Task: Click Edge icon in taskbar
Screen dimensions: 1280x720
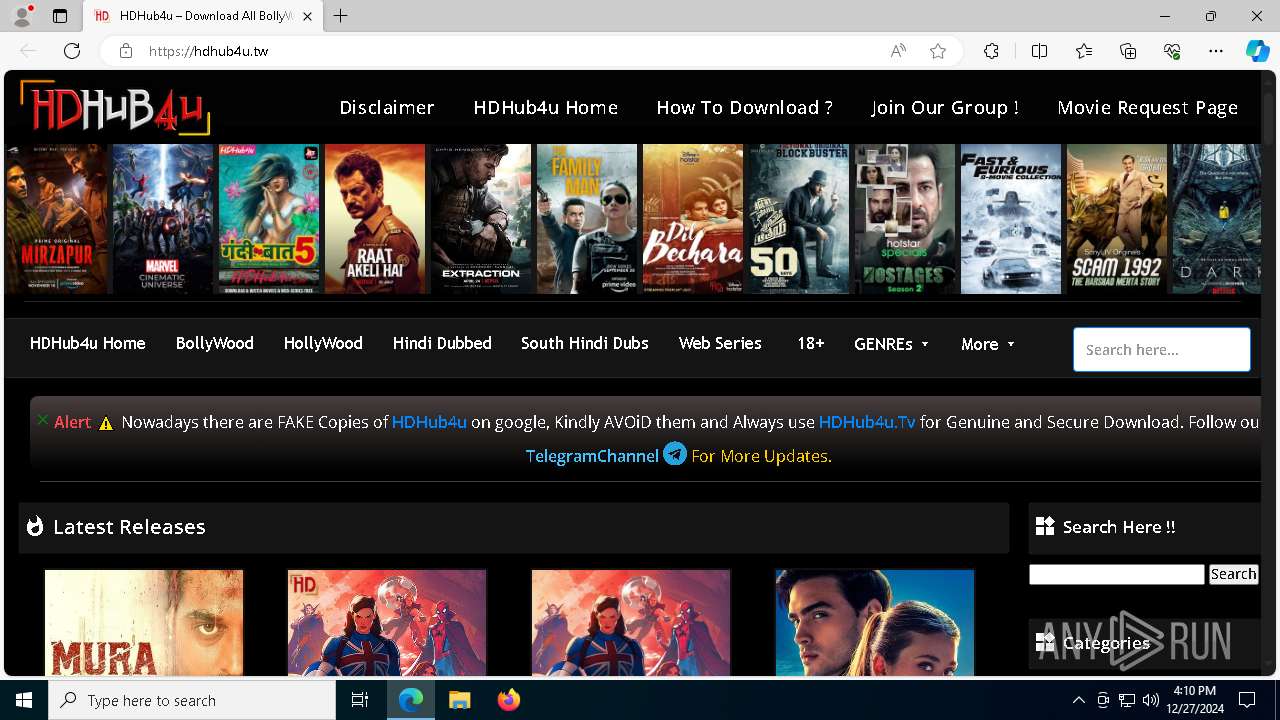Action: 411,700
